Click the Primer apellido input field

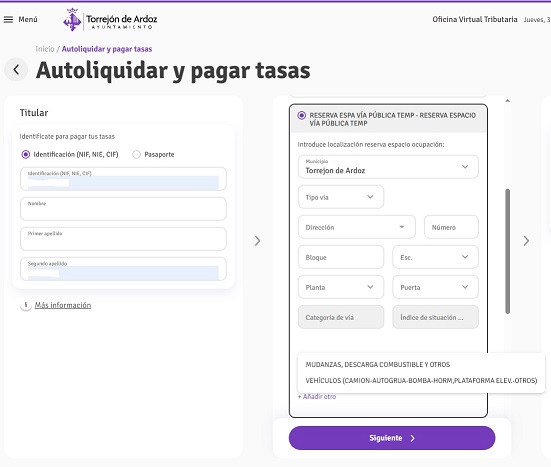point(123,239)
